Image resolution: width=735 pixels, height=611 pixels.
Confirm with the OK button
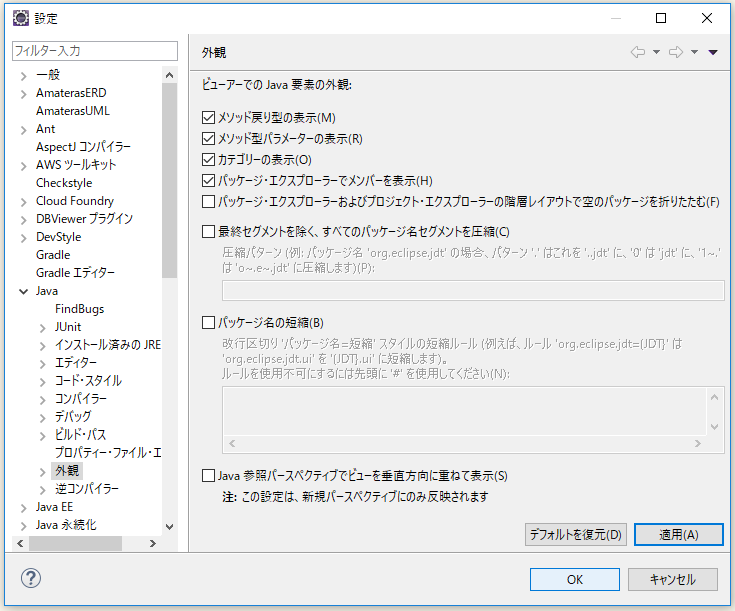click(x=575, y=580)
